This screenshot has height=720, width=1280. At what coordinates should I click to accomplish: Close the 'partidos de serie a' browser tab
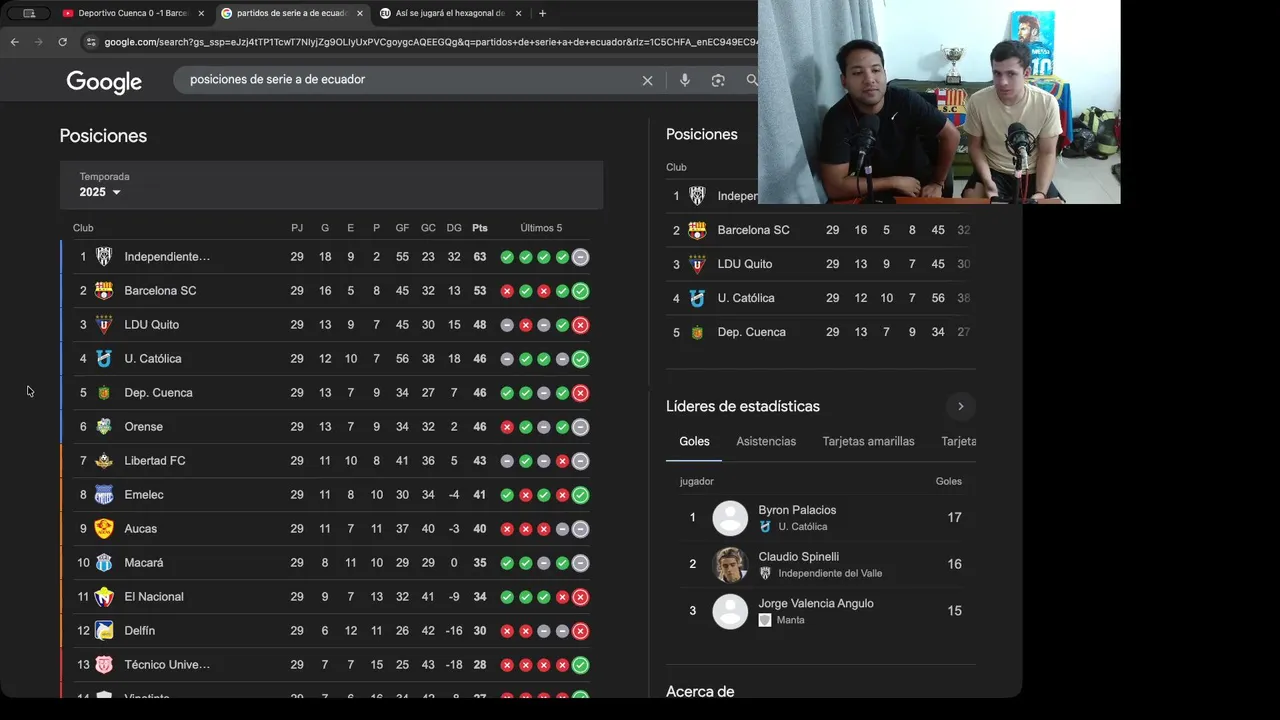(360, 13)
